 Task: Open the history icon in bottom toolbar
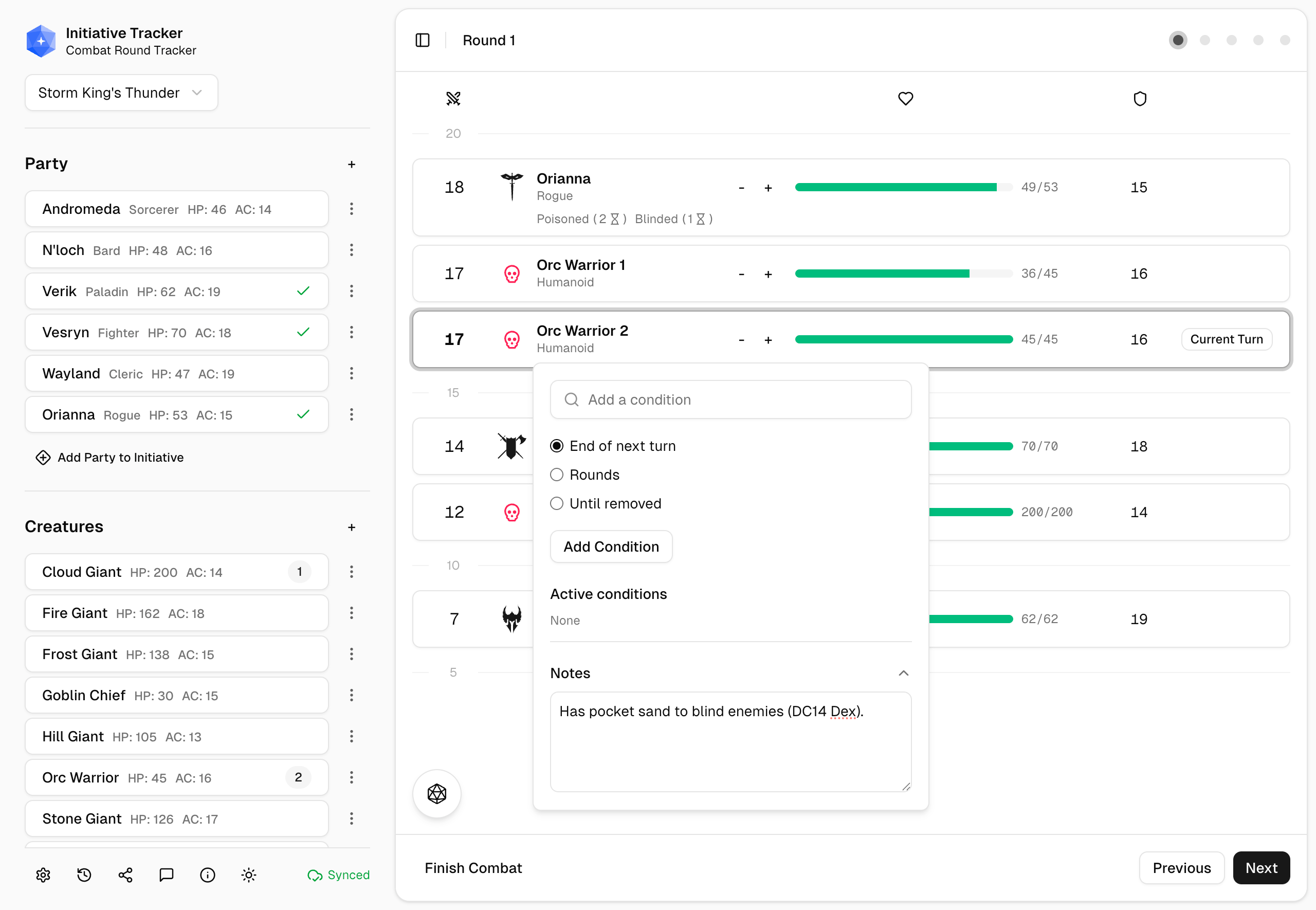pos(84,875)
